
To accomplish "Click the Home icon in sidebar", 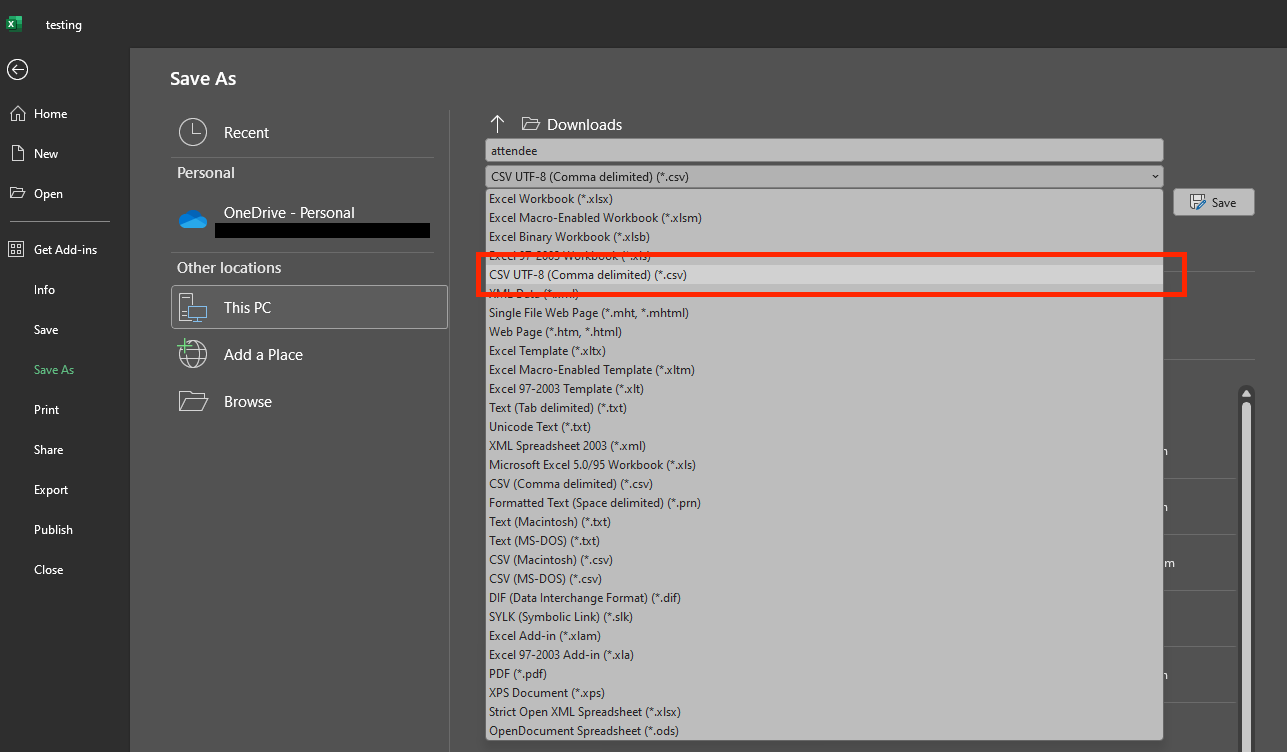I will [17, 114].
